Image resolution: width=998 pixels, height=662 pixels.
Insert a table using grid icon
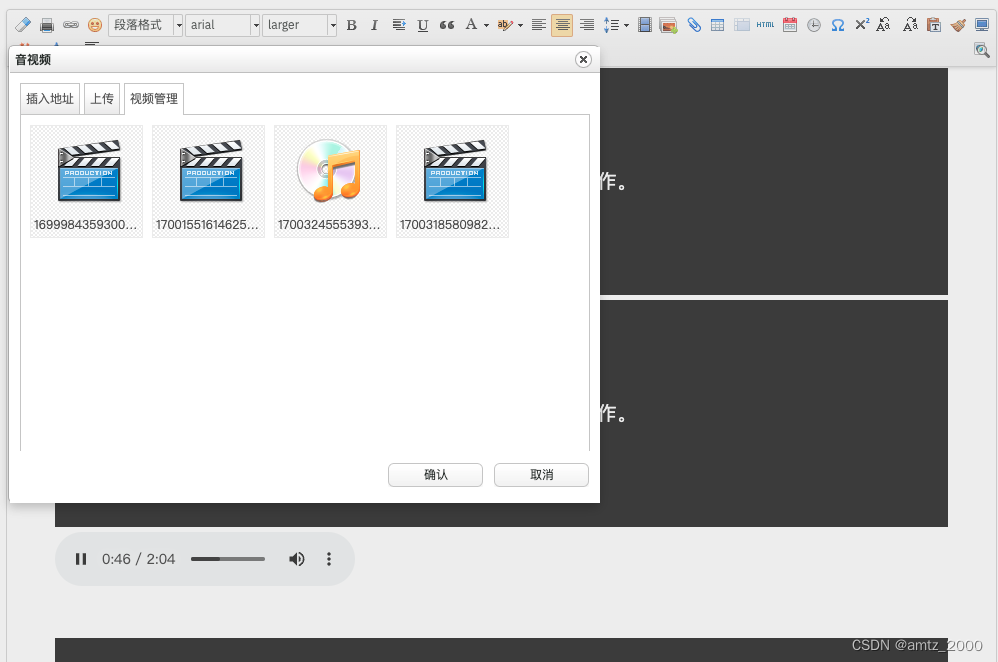coord(717,25)
